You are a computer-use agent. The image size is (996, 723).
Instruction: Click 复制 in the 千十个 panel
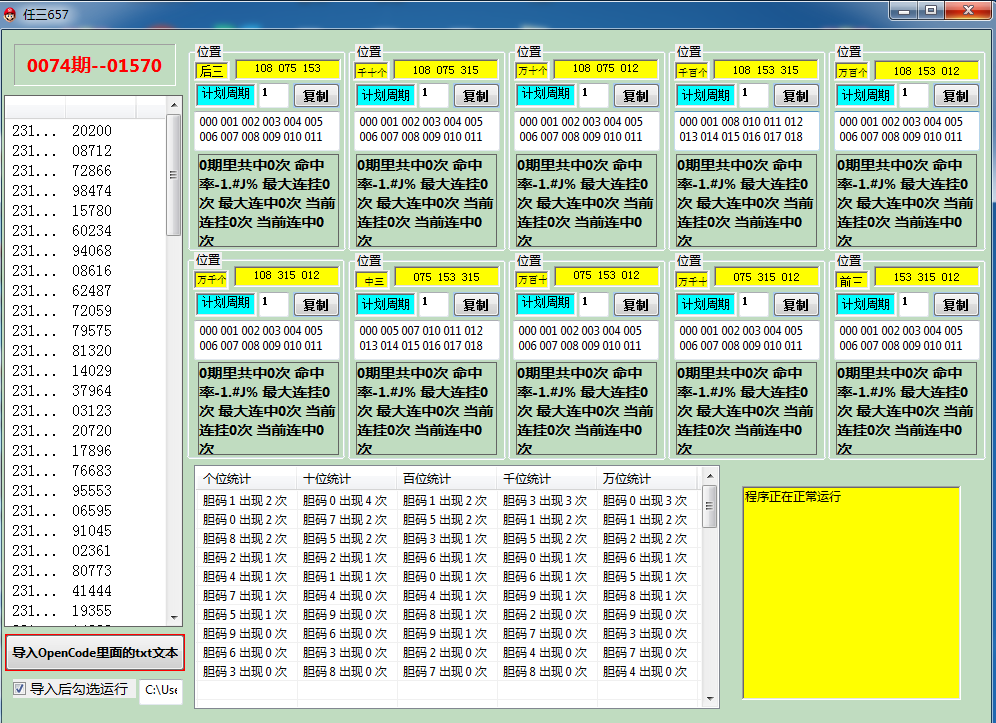tap(476, 96)
